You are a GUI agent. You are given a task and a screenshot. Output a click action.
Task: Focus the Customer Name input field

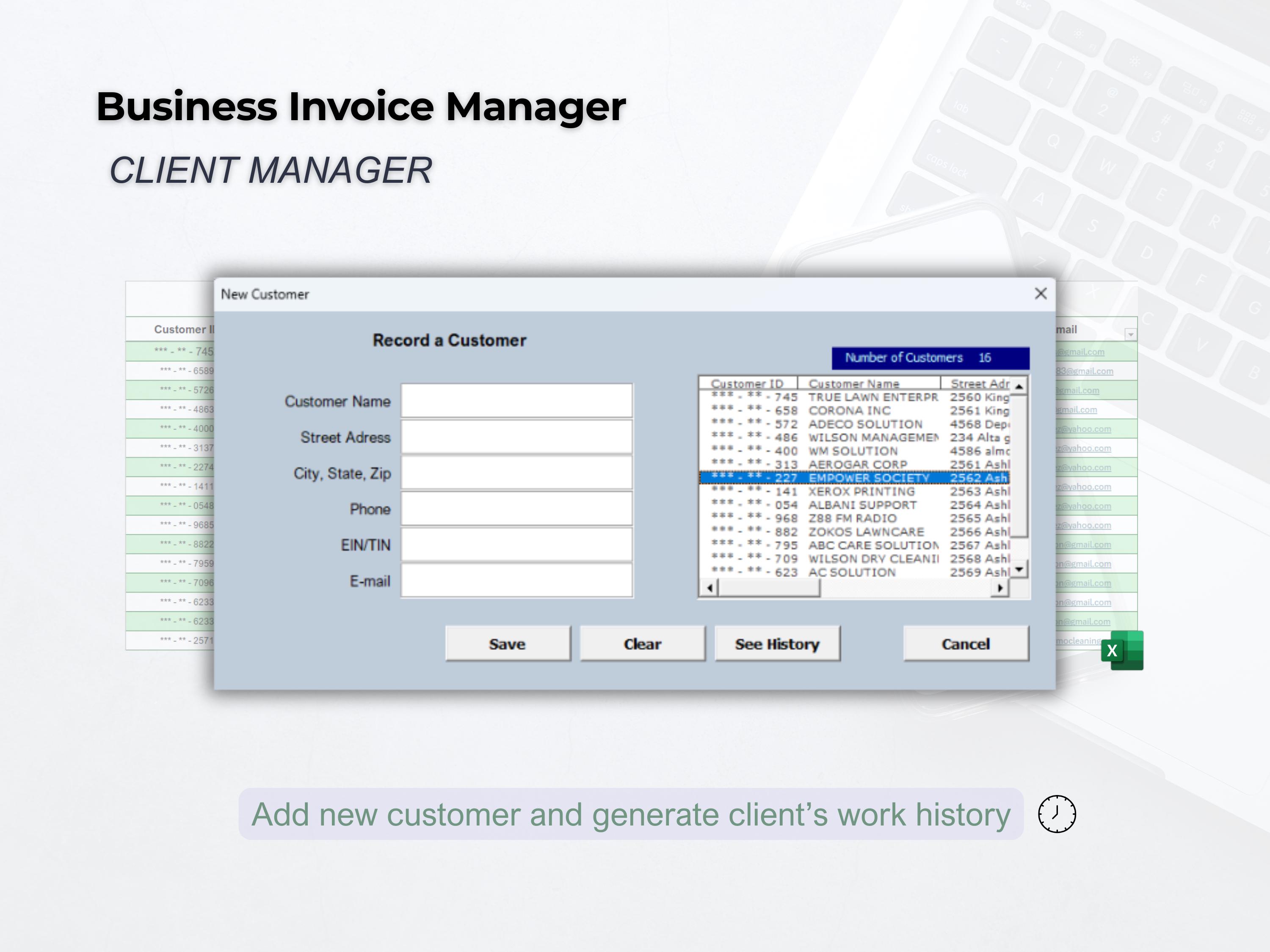[x=517, y=401]
